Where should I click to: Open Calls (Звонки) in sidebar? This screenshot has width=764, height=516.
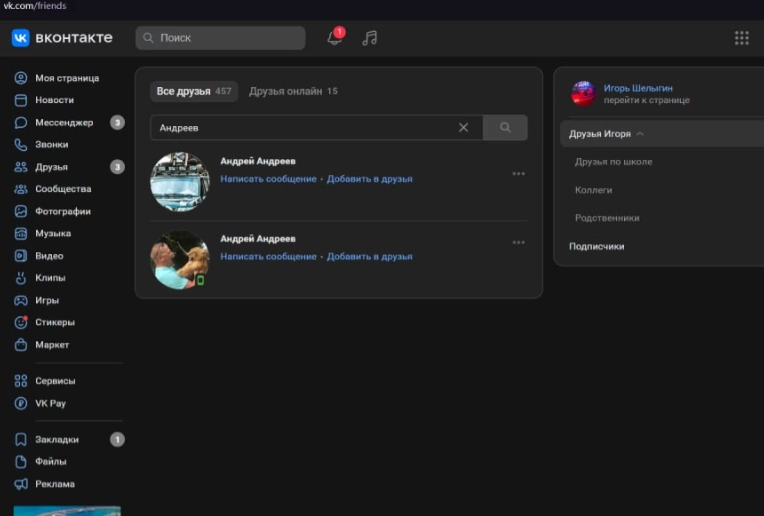(x=54, y=145)
